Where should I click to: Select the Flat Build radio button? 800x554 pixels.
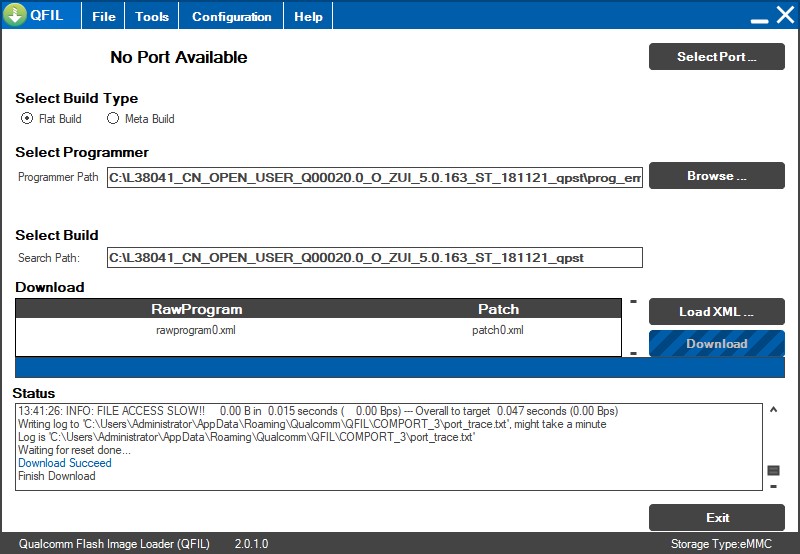pos(27,118)
